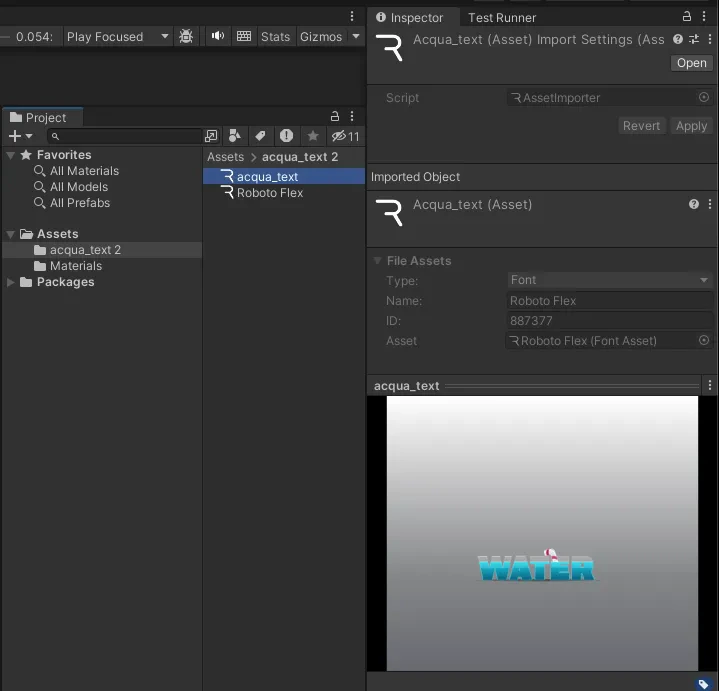719x691 pixels.
Task: Lock the Inspector panel
Action: [x=687, y=17]
